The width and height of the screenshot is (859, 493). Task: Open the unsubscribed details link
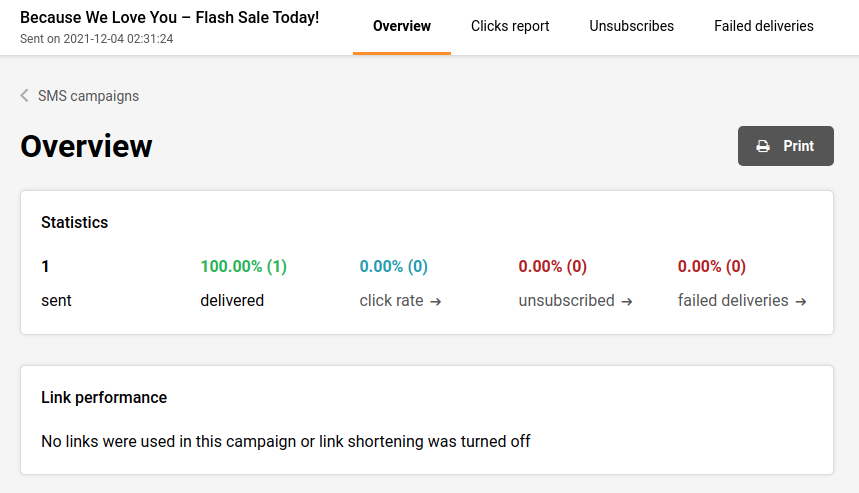[x=566, y=300]
